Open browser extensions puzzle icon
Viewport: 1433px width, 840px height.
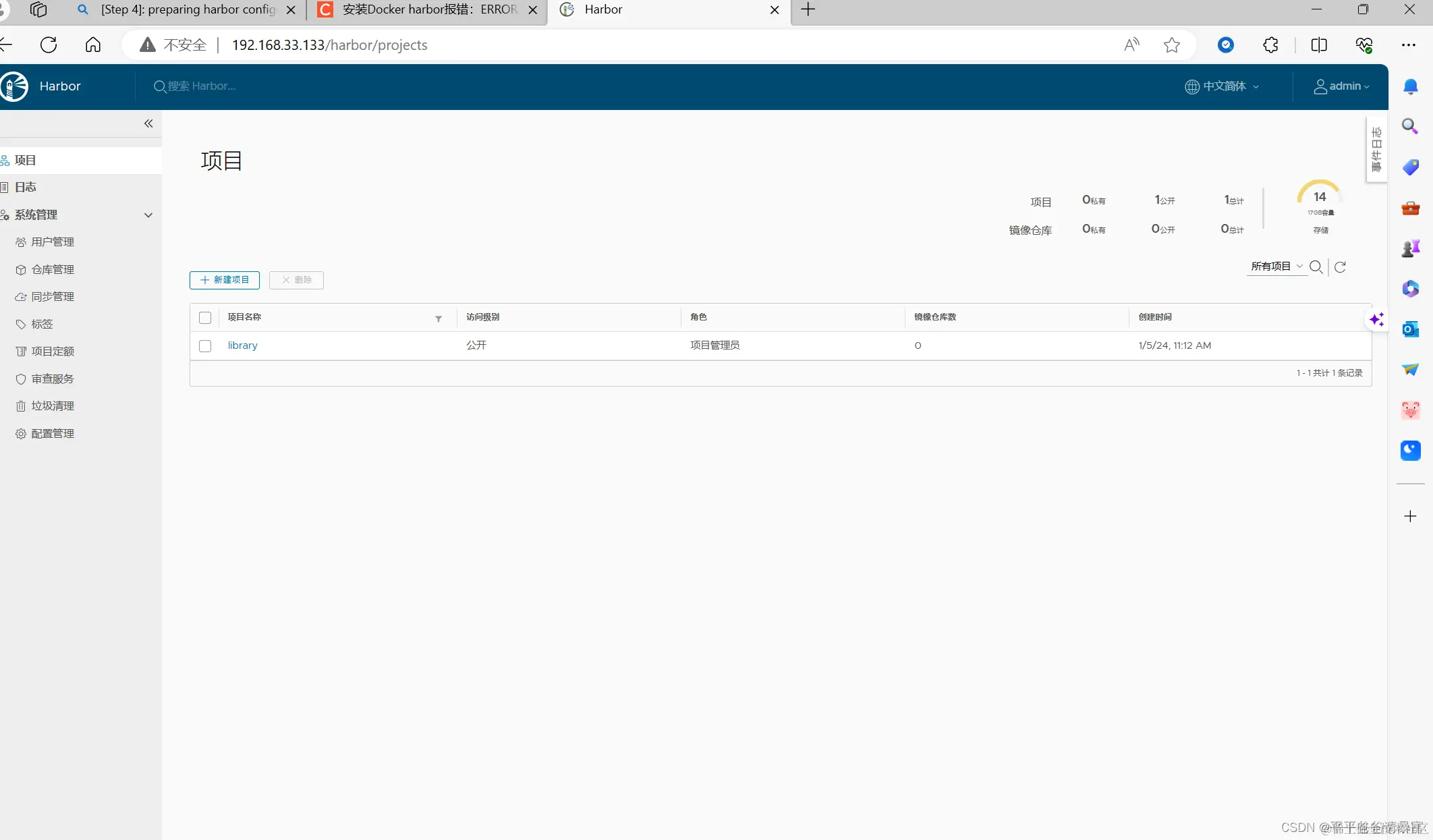pyautogui.click(x=1270, y=45)
